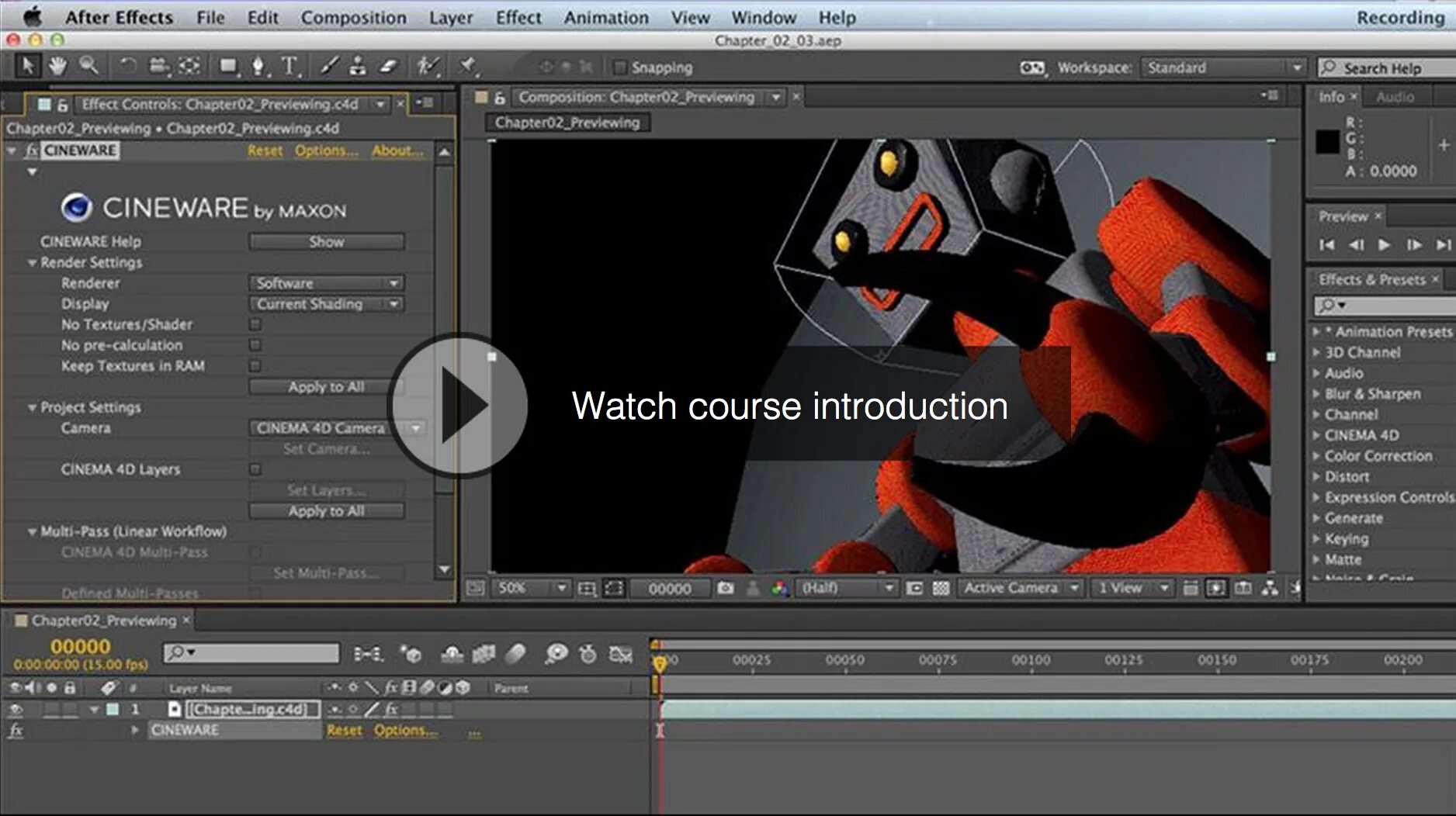This screenshot has height=816, width=1456.
Task: Open the Active Camera view dropdown
Action: [1021, 588]
